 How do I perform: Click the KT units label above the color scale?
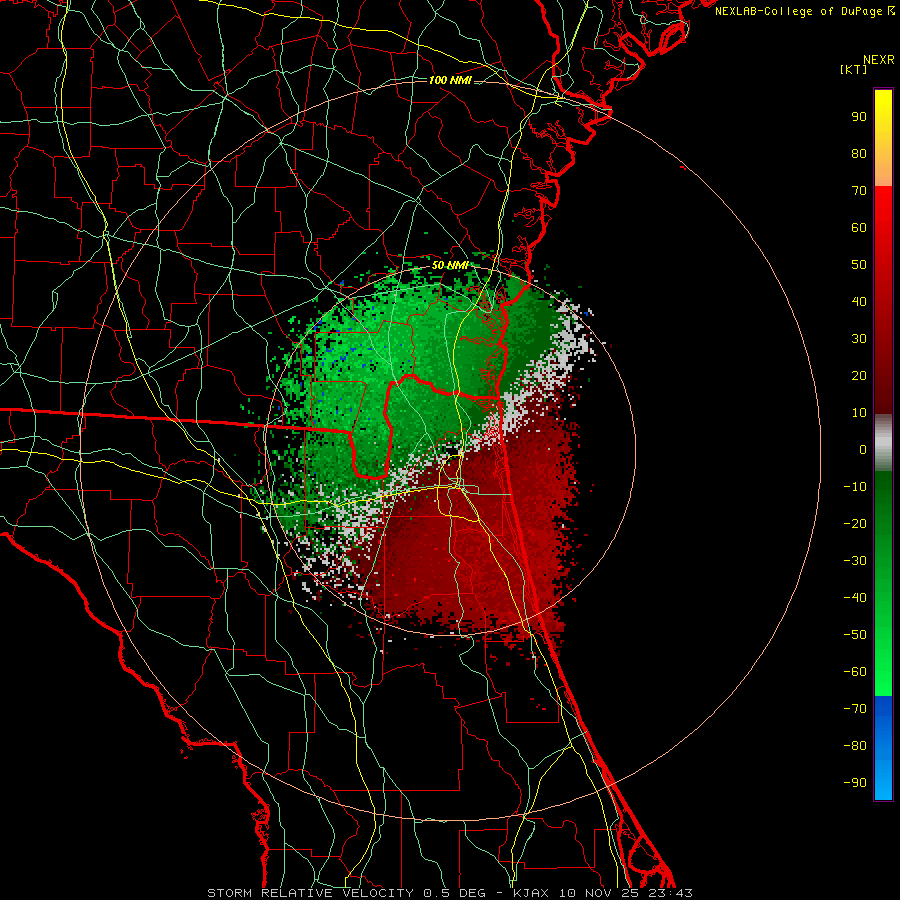(854, 69)
